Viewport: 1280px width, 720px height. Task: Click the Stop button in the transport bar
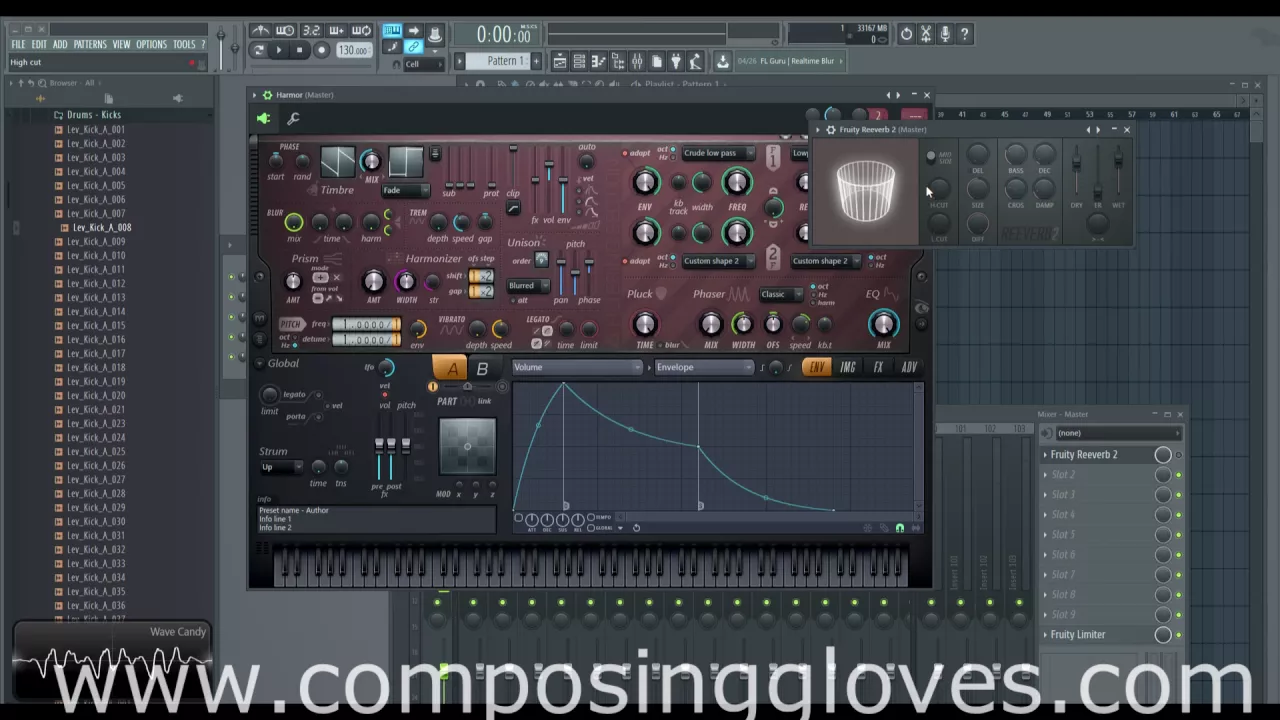pos(299,50)
